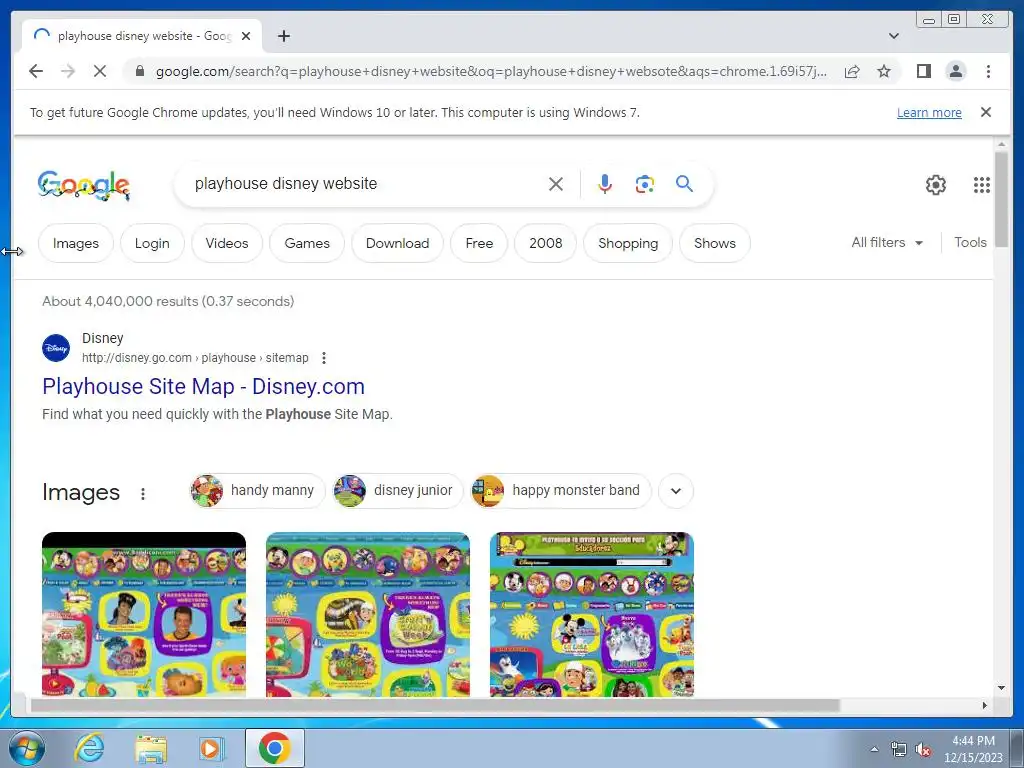
Task: Show hidden system tray icons
Action: tap(875, 749)
